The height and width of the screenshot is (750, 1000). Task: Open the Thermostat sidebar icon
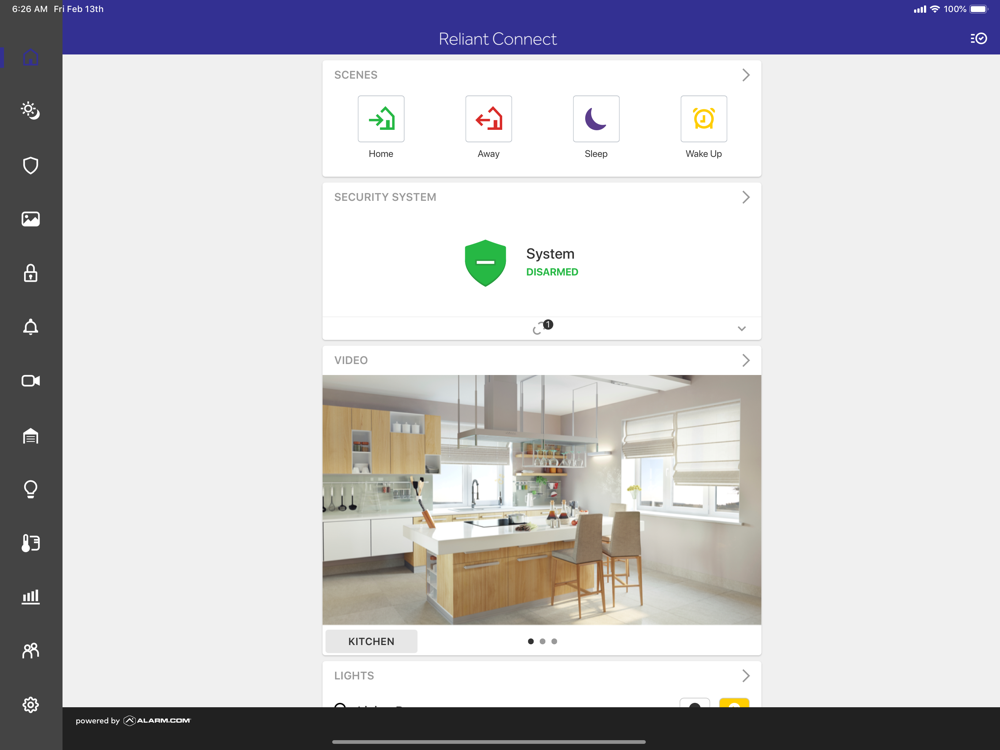coord(31,543)
